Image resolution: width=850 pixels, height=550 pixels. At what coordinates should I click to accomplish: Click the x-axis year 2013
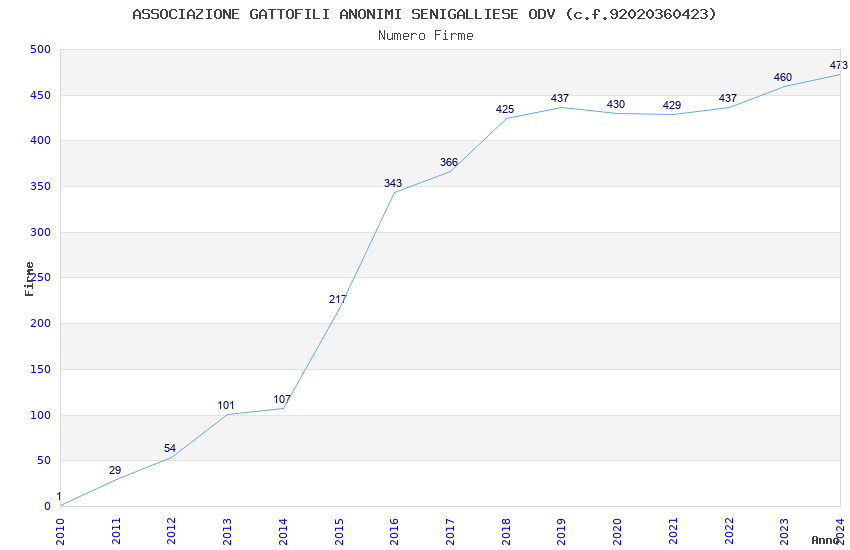click(x=227, y=531)
